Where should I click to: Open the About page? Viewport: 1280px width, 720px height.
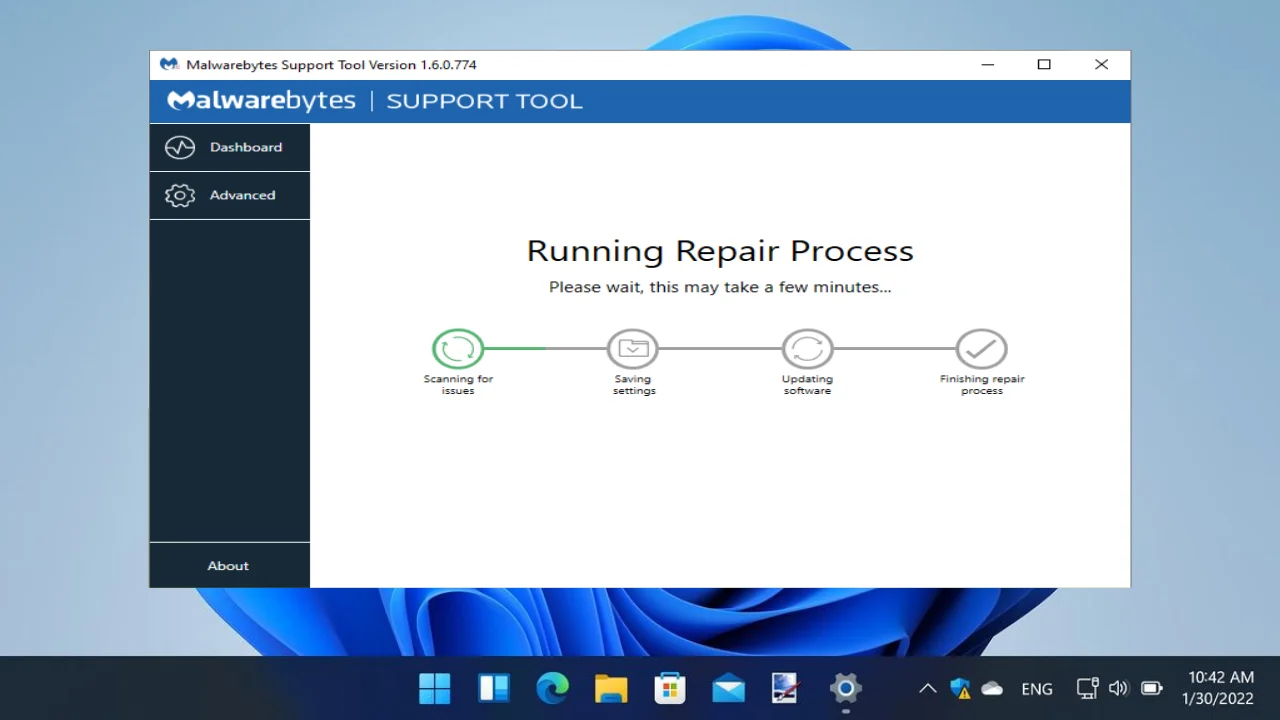pyautogui.click(x=230, y=565)
